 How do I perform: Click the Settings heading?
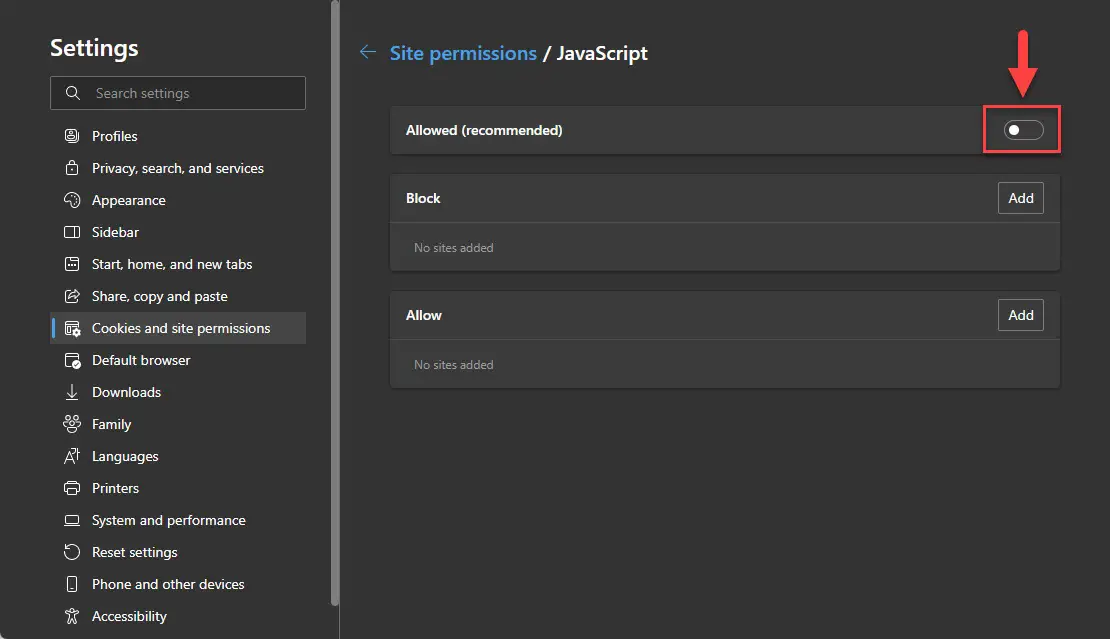(94, 48)
